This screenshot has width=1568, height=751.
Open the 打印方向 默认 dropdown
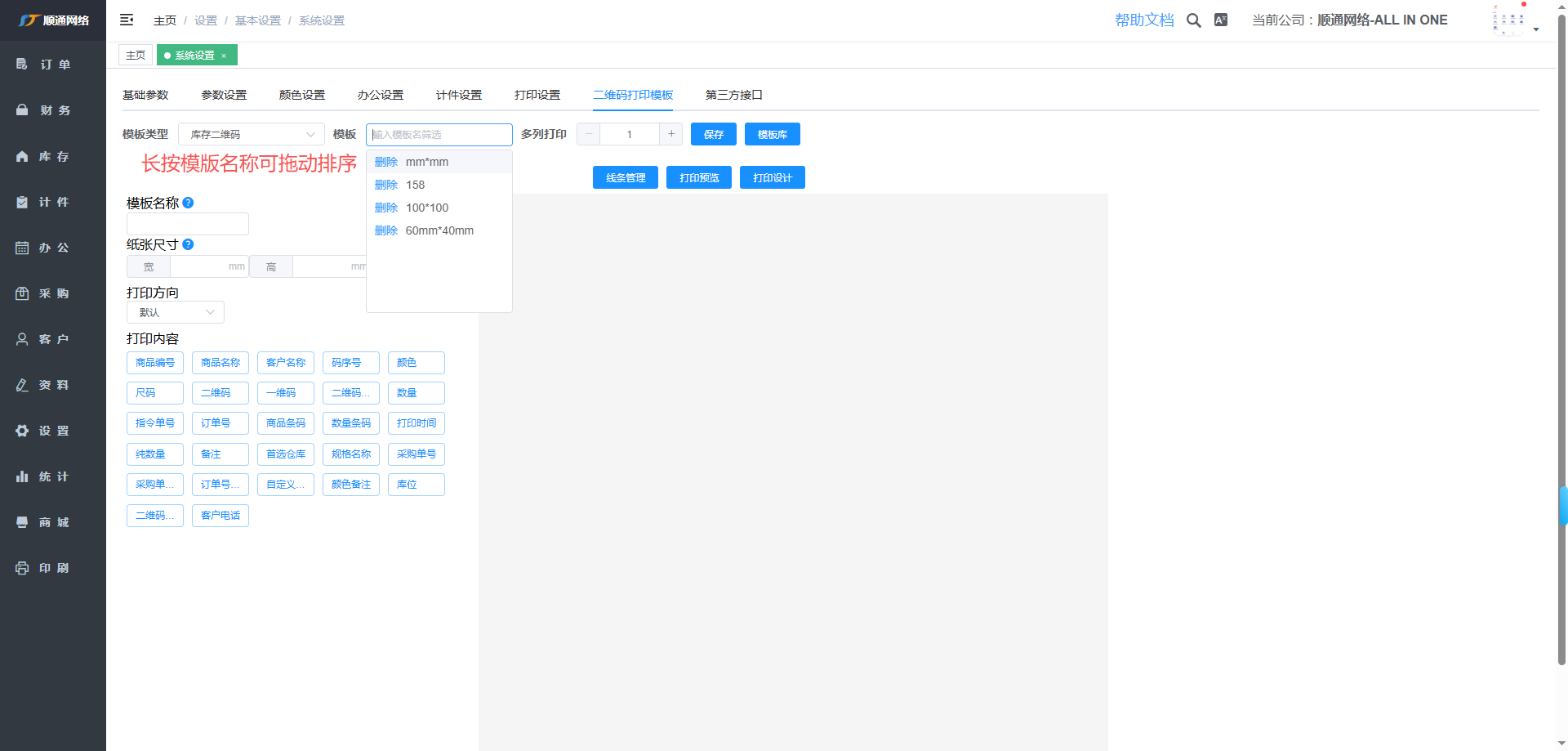tap(175, 312)
